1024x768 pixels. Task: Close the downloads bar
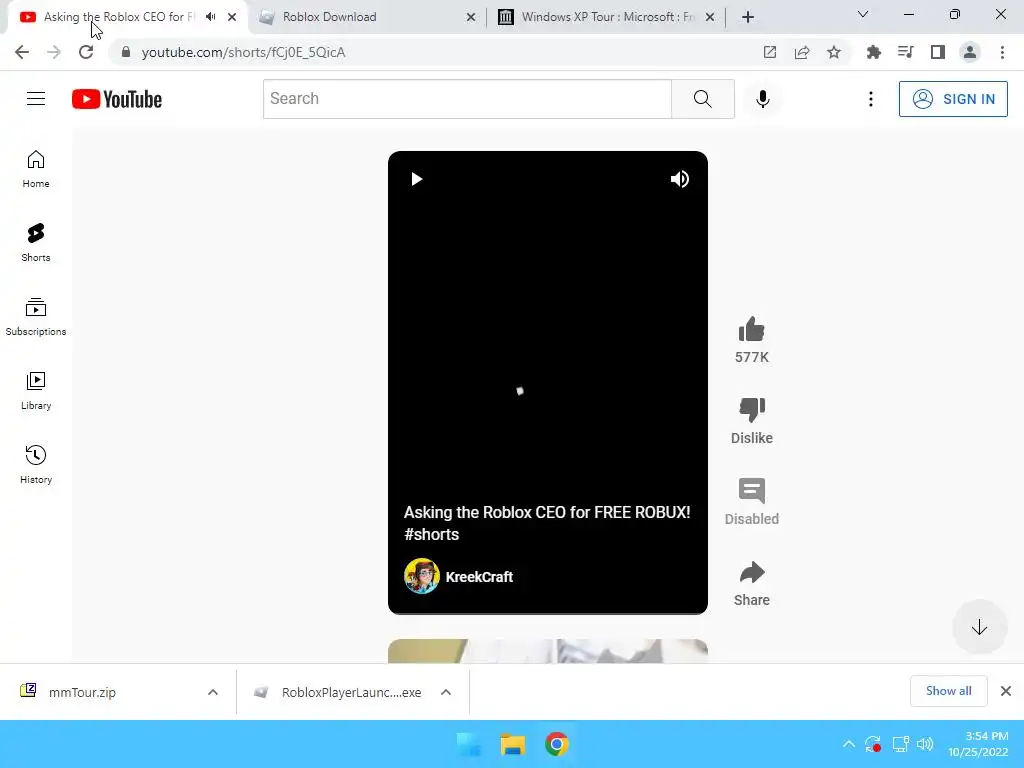click(x=1006, y=691)
